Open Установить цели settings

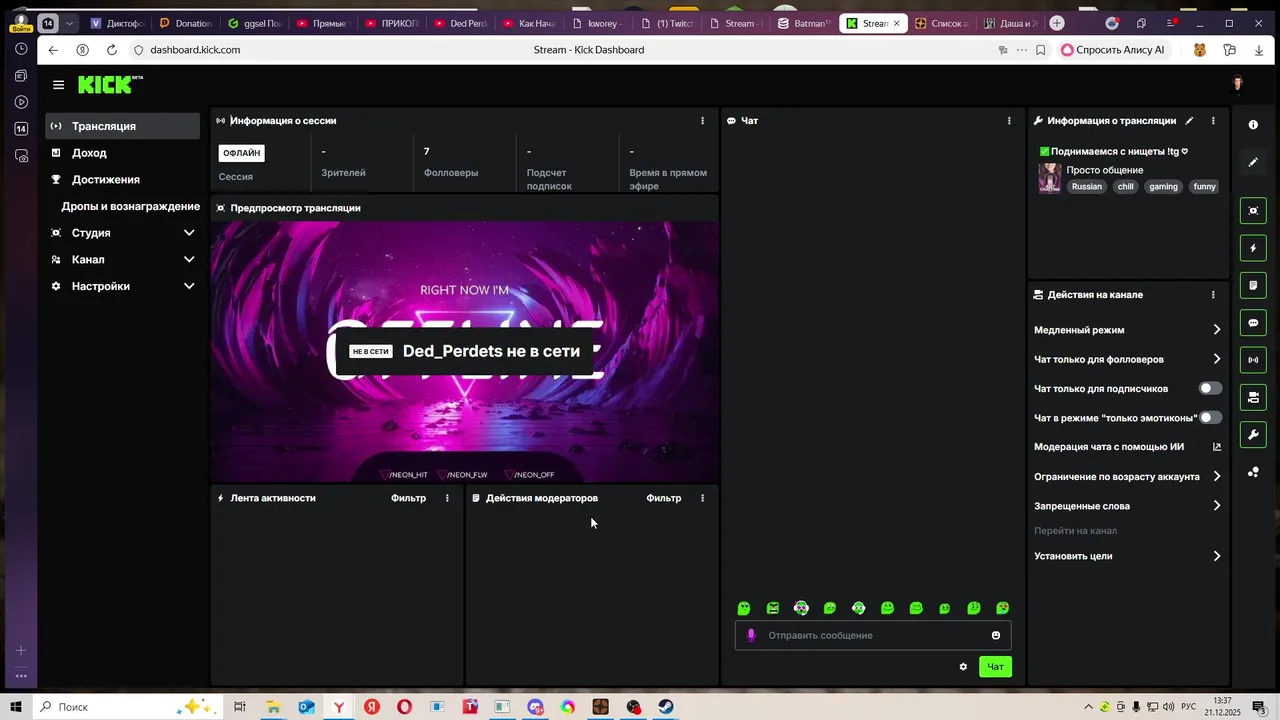coord(1128,556)
